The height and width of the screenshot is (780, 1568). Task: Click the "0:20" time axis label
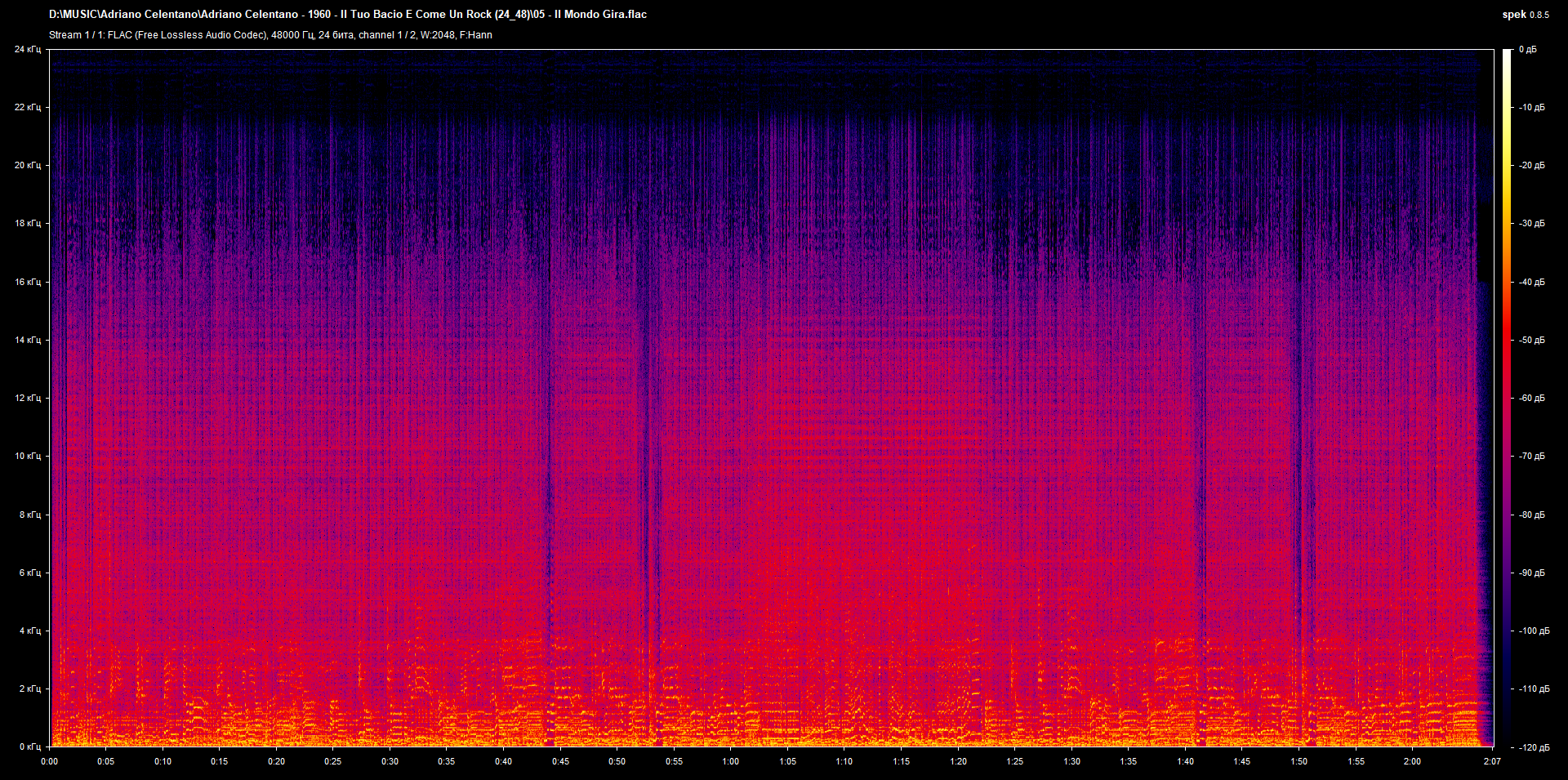[x=277, y=762]
